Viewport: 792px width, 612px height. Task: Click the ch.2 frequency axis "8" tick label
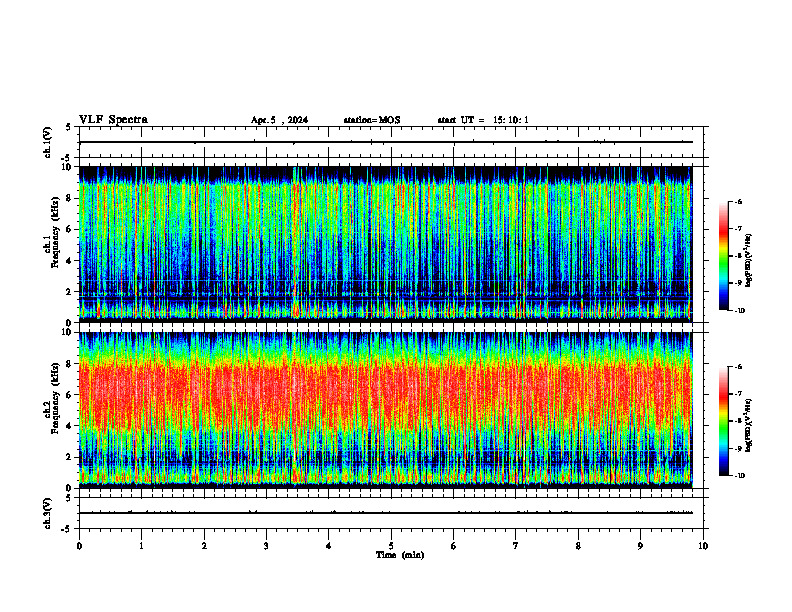pos(69,364)
